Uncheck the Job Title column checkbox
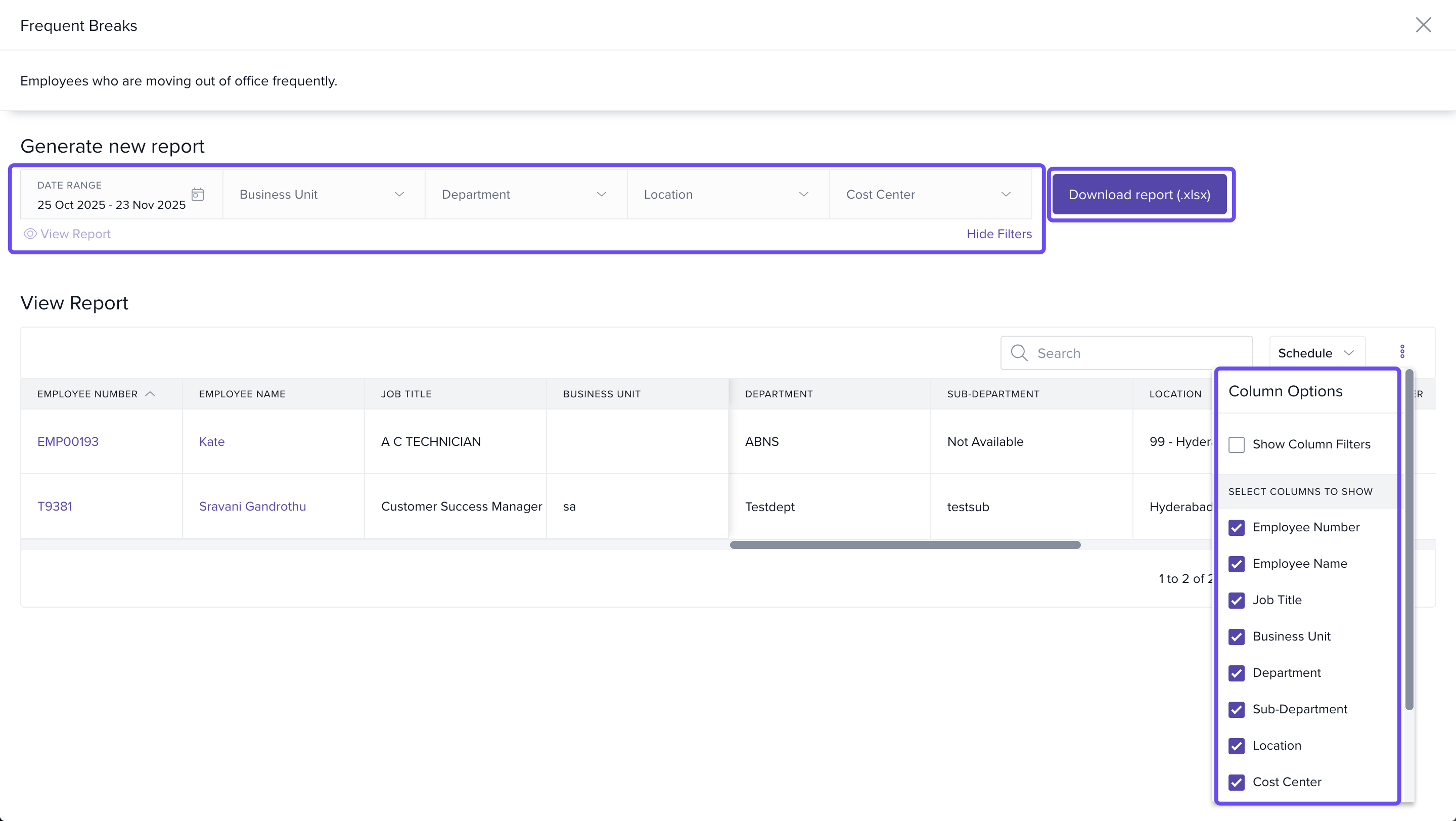This screenshot has width=1456, height=821. pyautogui.click(x=1236, y=600)
